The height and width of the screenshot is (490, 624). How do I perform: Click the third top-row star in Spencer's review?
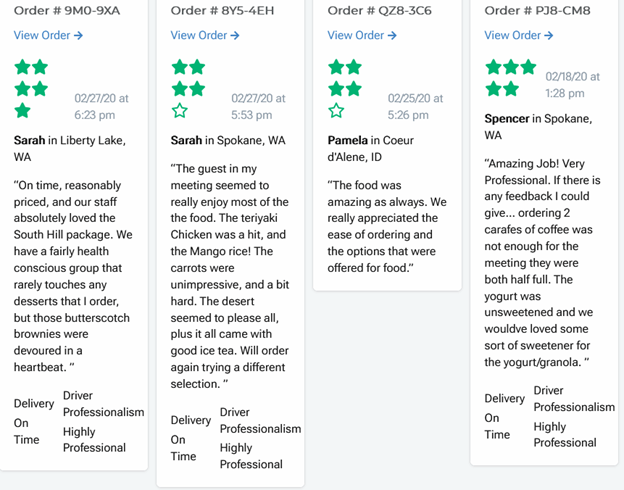click(528, 67)
